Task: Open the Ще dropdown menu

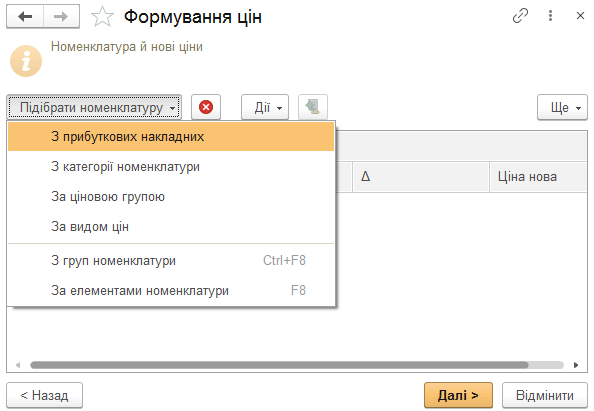Action: click(x=562, y=107)
